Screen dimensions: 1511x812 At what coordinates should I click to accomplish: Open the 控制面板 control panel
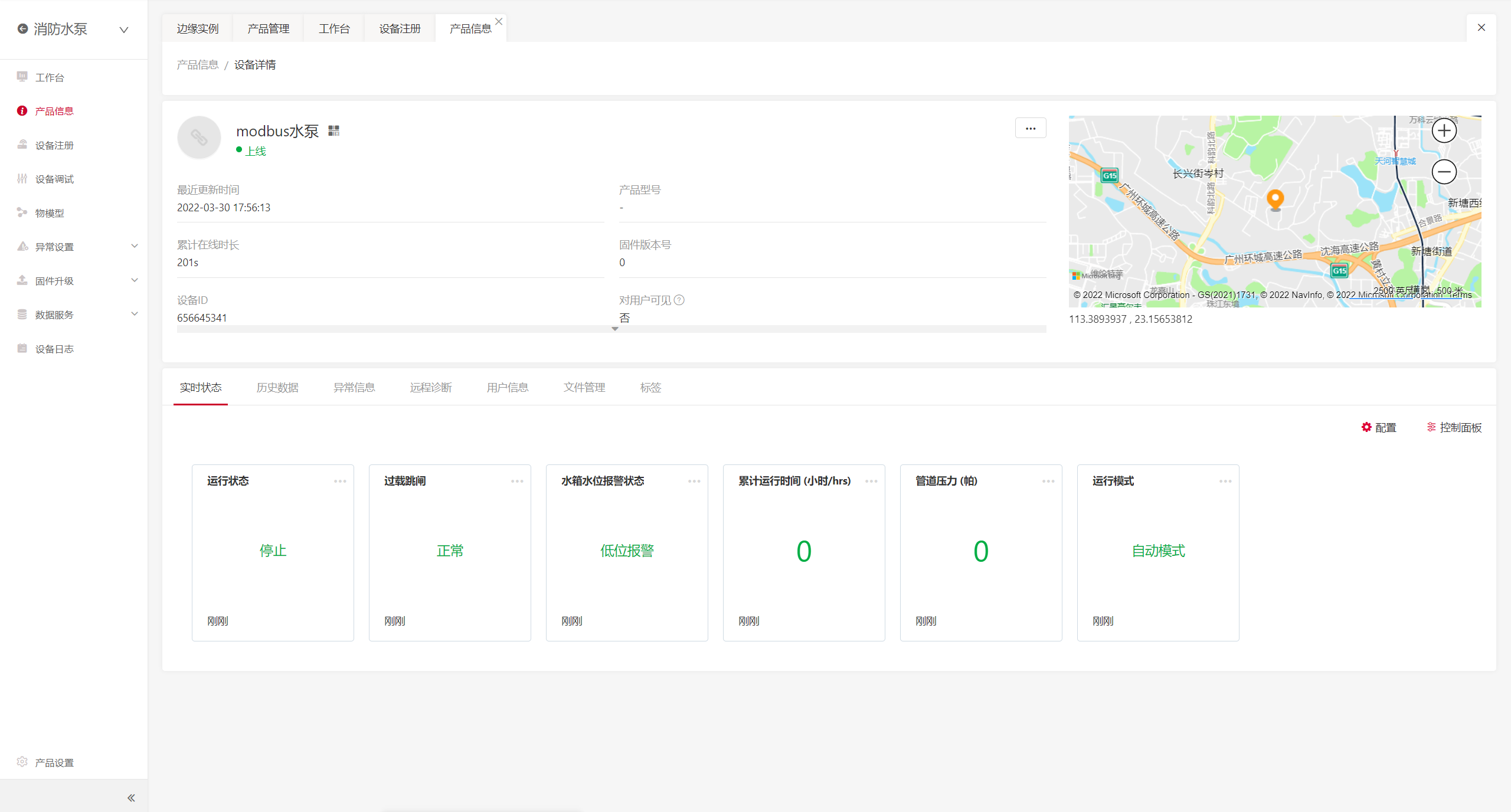click(1454, 427)
